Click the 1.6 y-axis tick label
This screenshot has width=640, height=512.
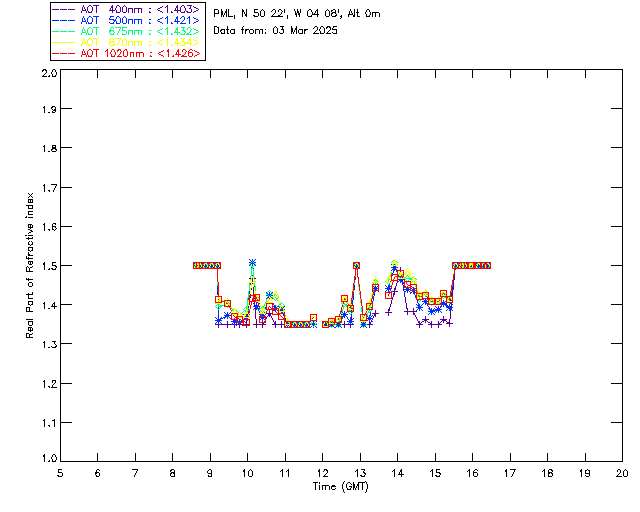tap(49, 227)
